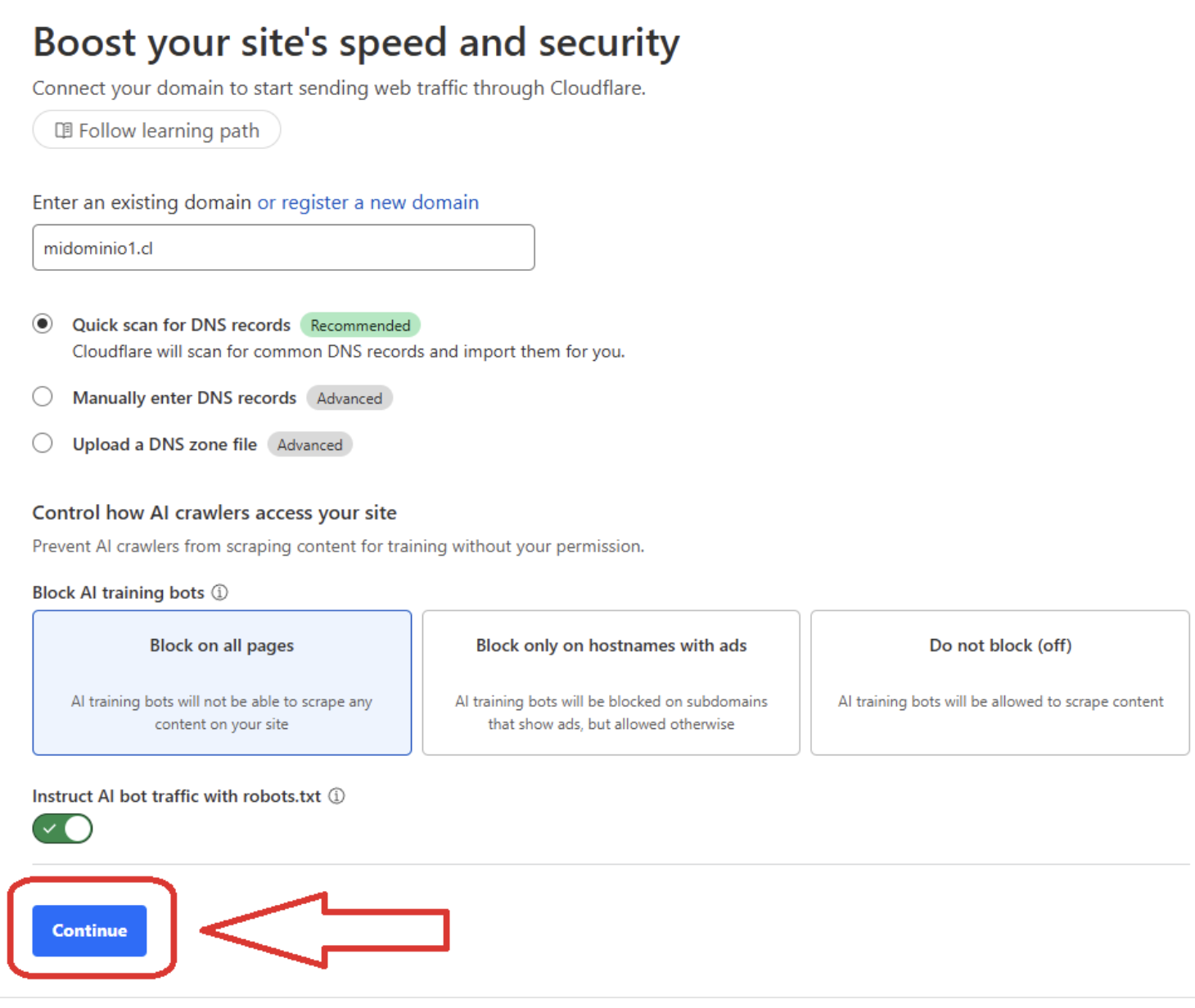
Task: Open the register a new domain link
Action: (368, 202)
